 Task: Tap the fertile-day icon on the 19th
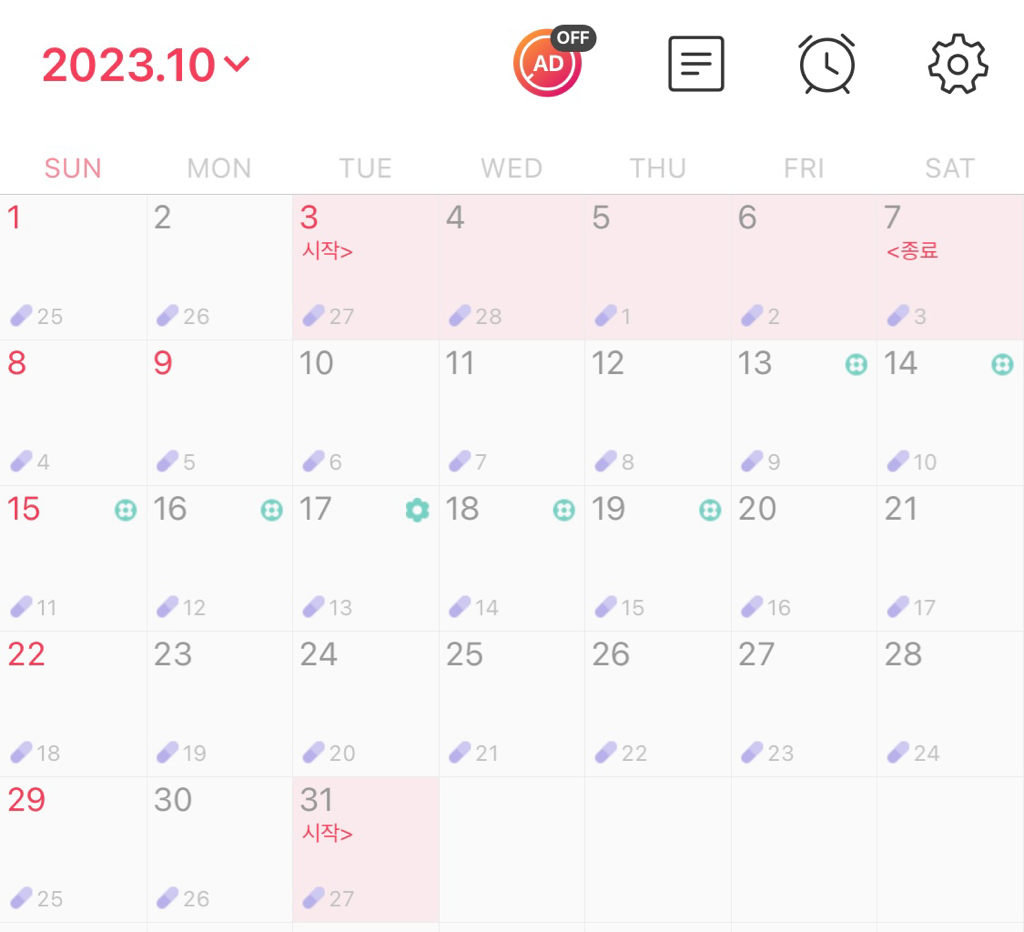tap(710, 510)
